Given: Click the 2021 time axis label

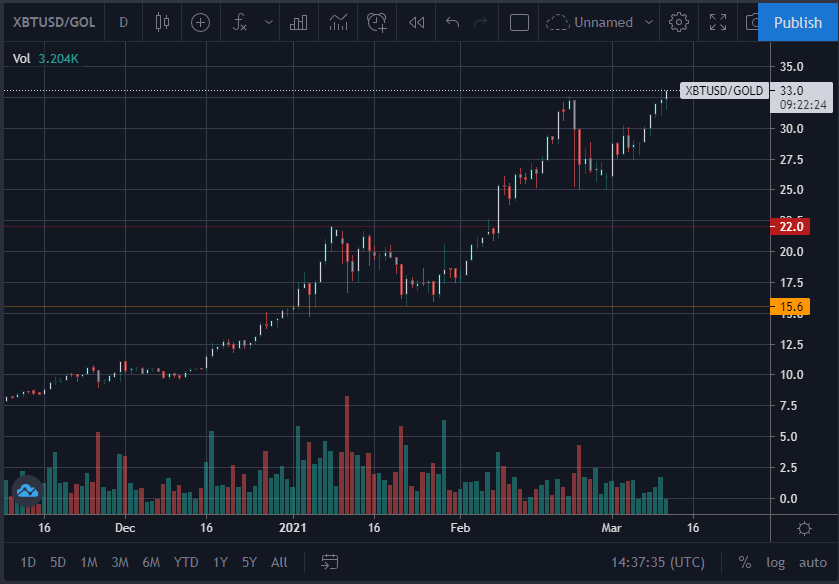Looking at the screenshot, I should (x=293, y=528).
